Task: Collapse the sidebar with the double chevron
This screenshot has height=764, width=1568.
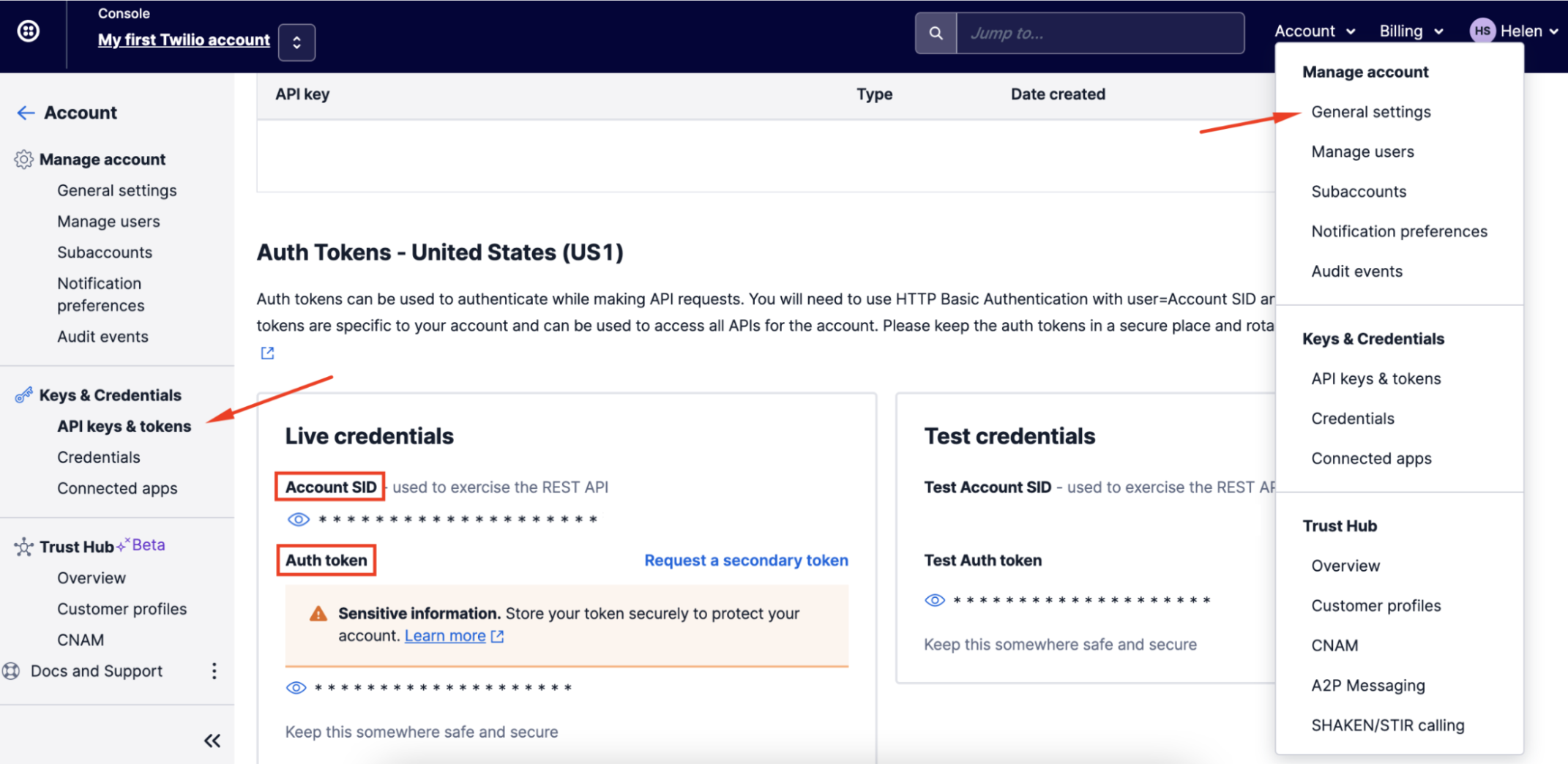Action: click(x=212, y=741)
